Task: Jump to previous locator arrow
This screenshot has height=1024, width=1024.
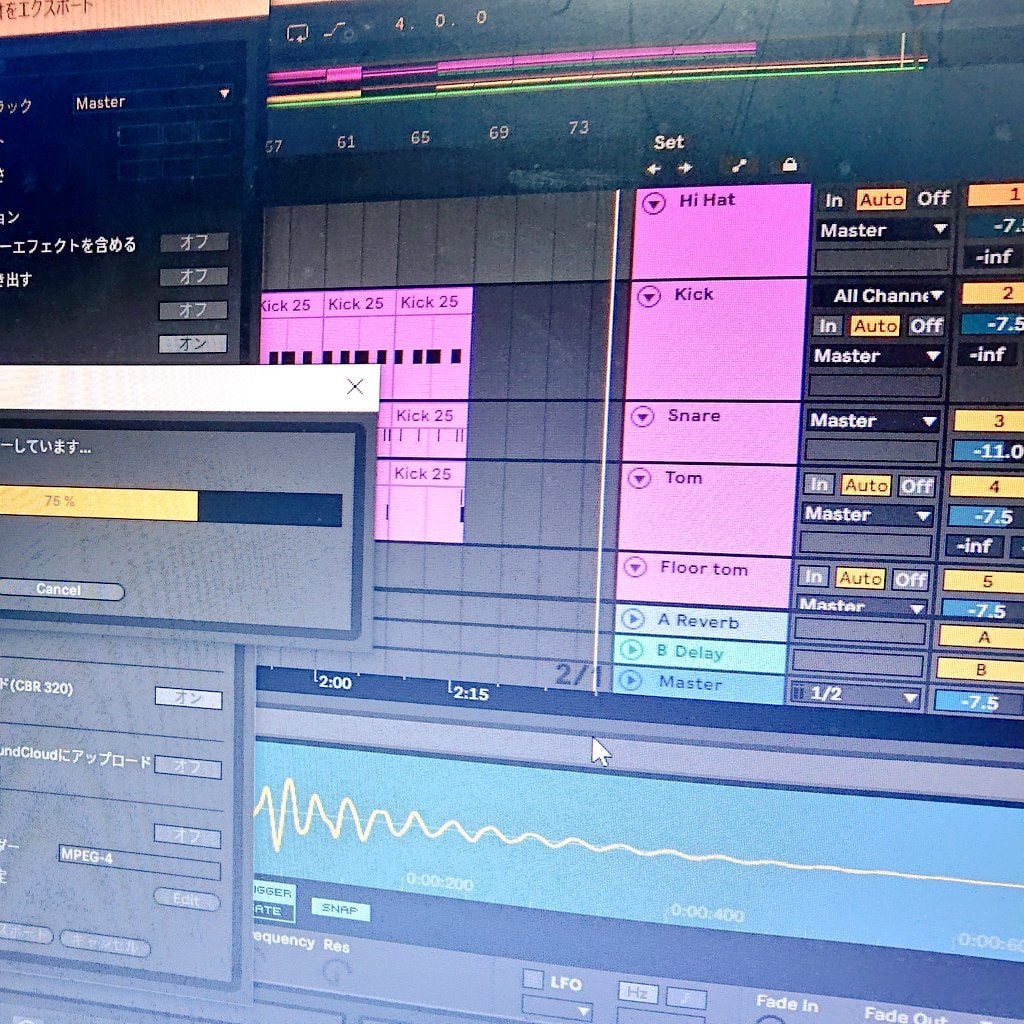Action: (653, 169)
